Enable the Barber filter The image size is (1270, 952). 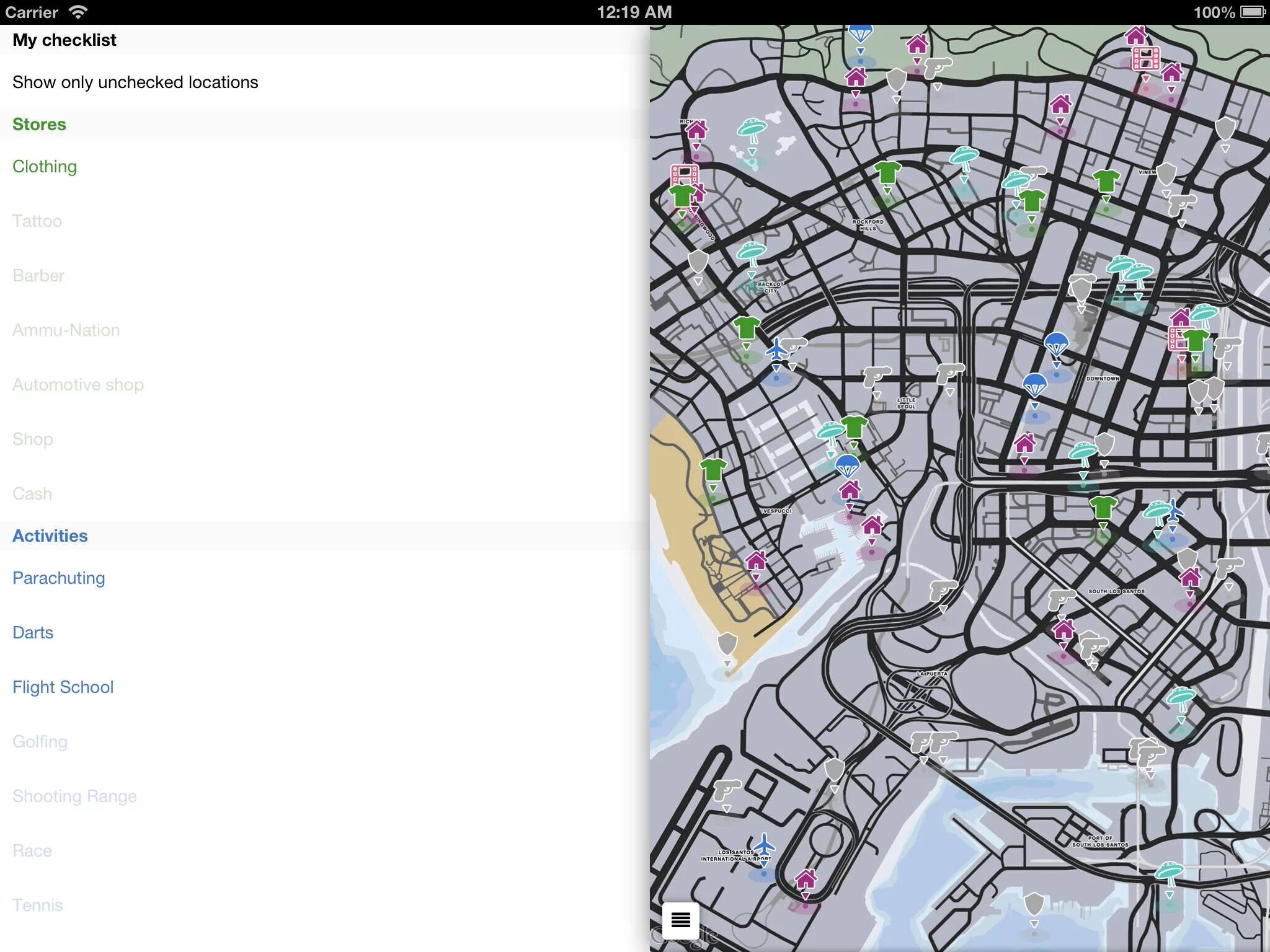(x=325, y=276)
